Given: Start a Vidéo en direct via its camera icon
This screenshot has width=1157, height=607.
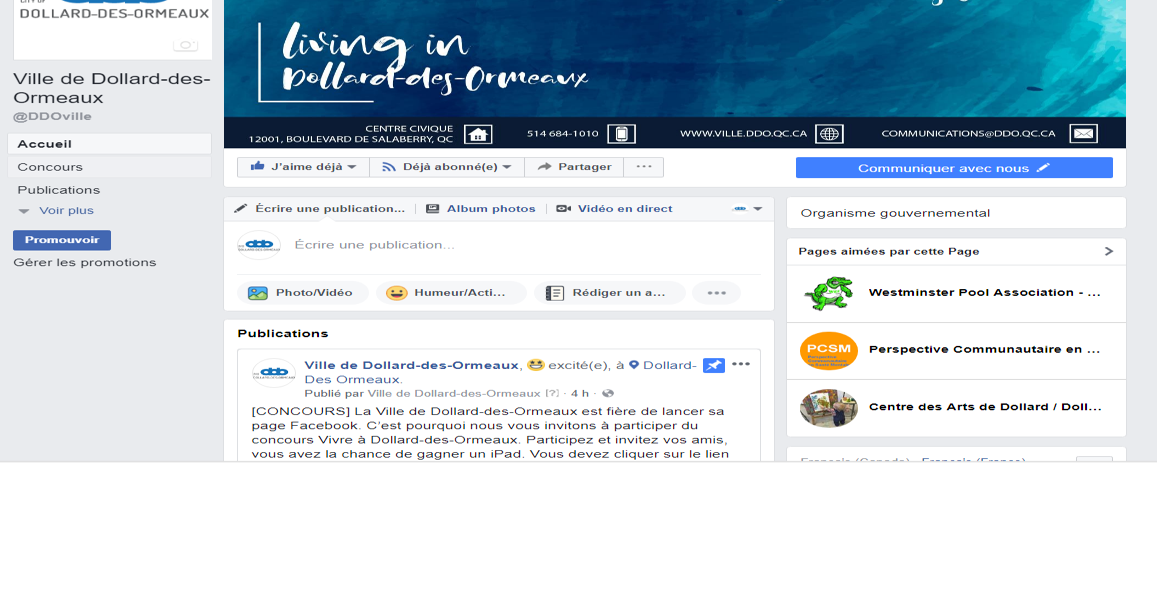Looking at the screenshot, I should coord(563,208).
